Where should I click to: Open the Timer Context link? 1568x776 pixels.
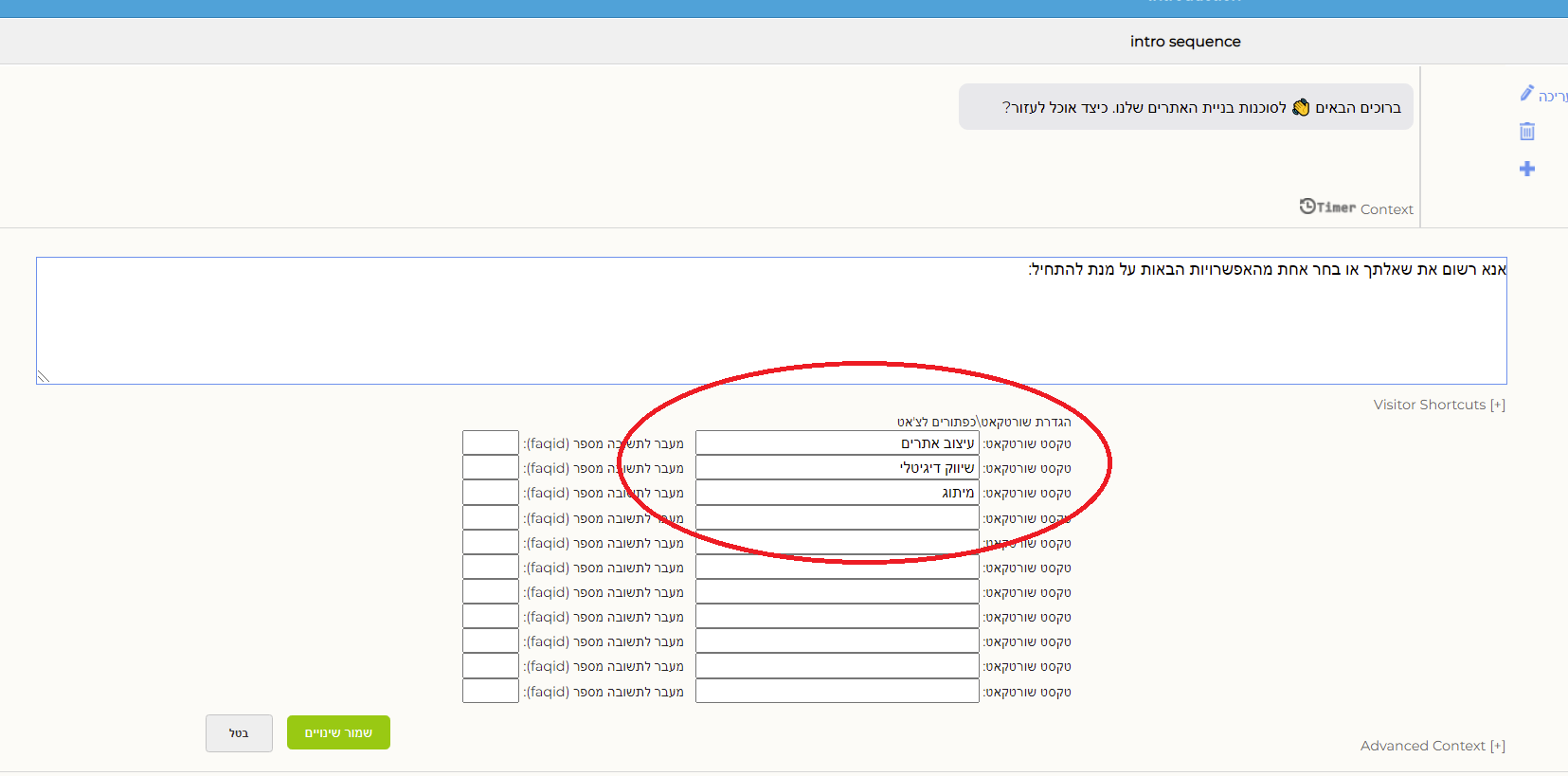[x=1356, y=208]
